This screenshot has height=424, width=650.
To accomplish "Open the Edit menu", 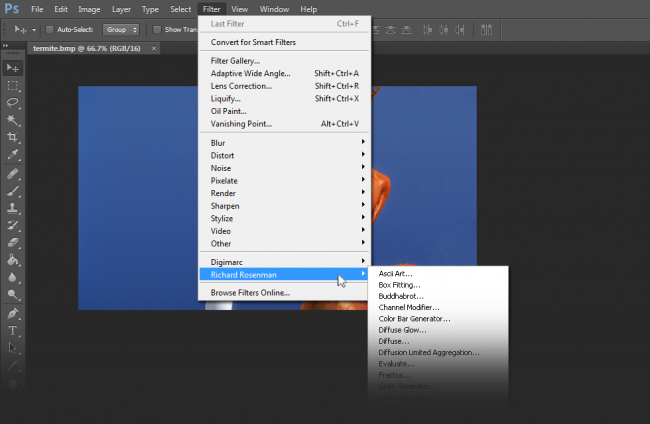I will (61, 9).
